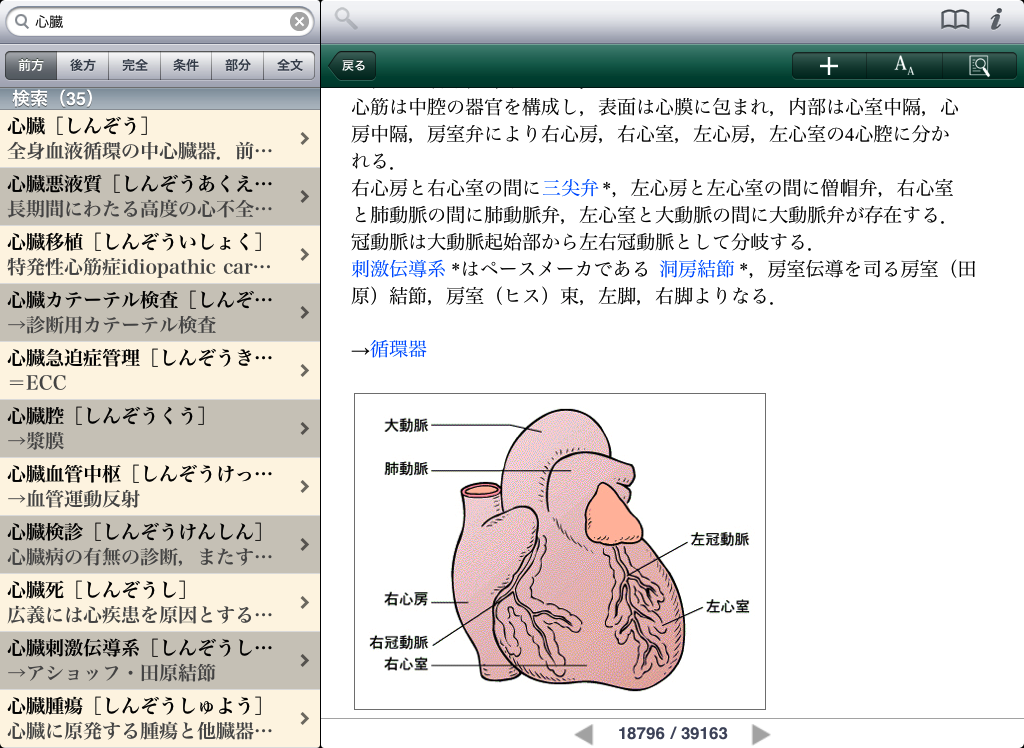Click the find-in-page magnifier icon
Image resolution: width=1024 pixels, height=748 pixels.
(979, 66)
